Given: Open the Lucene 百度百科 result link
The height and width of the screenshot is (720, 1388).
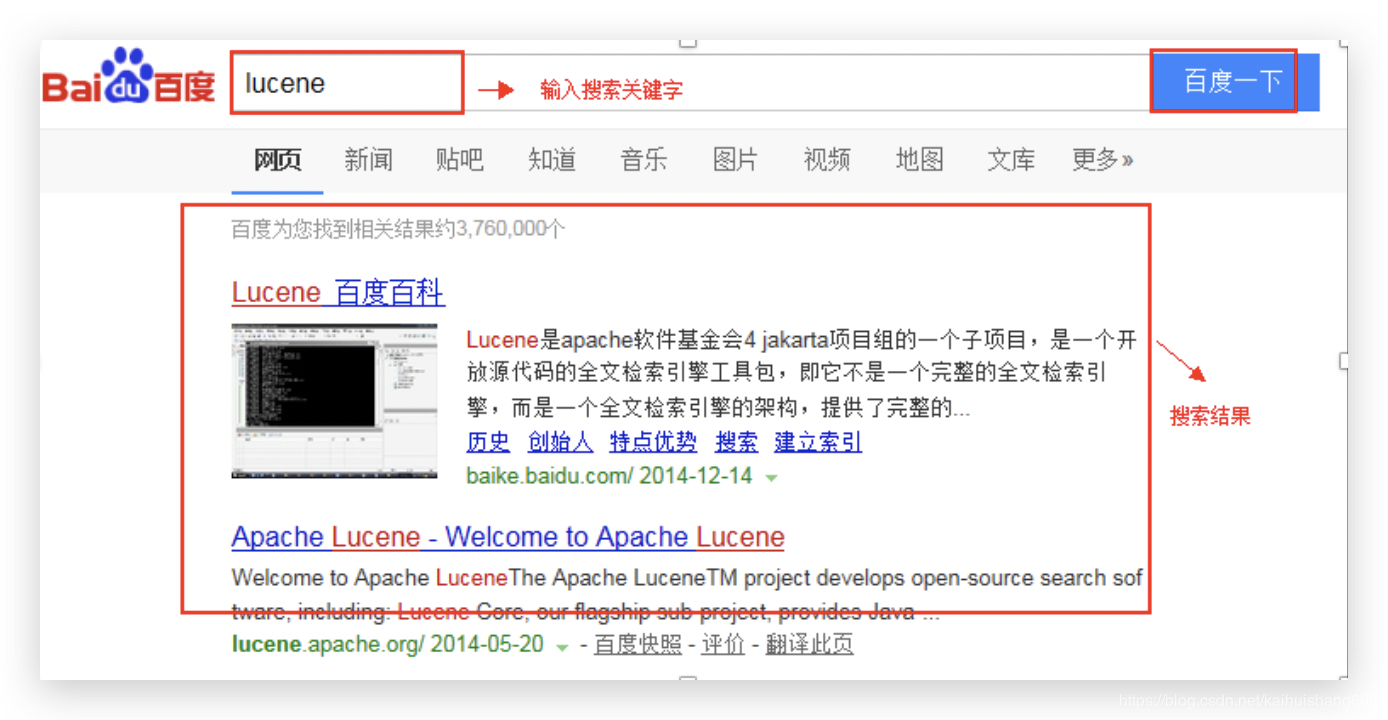Looking at the screenshot, I should pyautogui.click(x=337, y=291).
